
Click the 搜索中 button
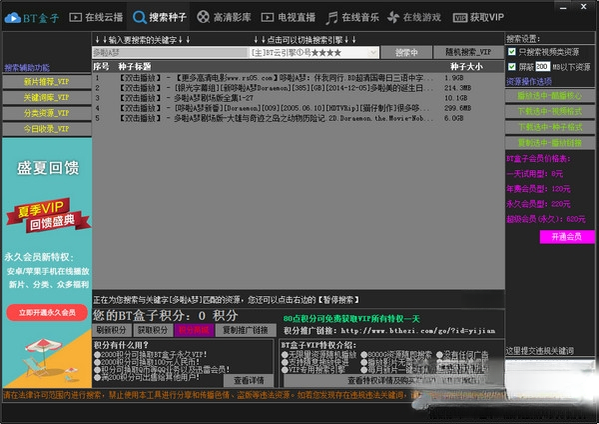[406, 52]
